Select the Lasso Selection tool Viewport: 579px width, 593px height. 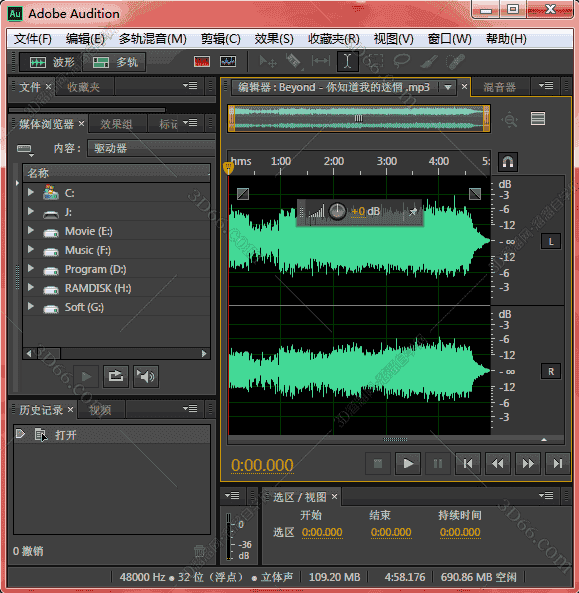402,61
